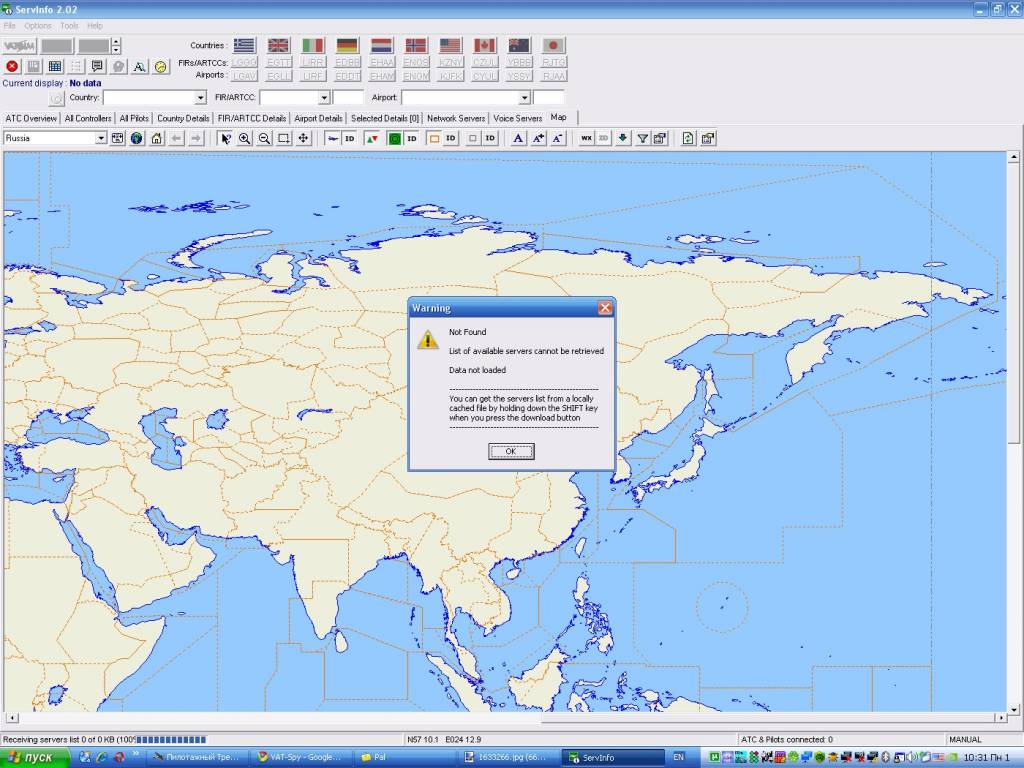
Task: Click the red stop download button
Action: click(12, 66)
